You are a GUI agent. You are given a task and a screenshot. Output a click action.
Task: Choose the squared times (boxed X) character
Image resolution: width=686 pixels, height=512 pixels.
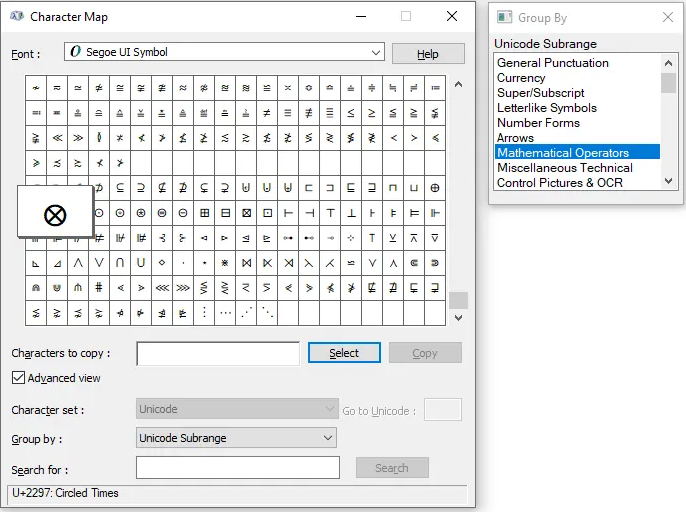[x=246, y=212]
